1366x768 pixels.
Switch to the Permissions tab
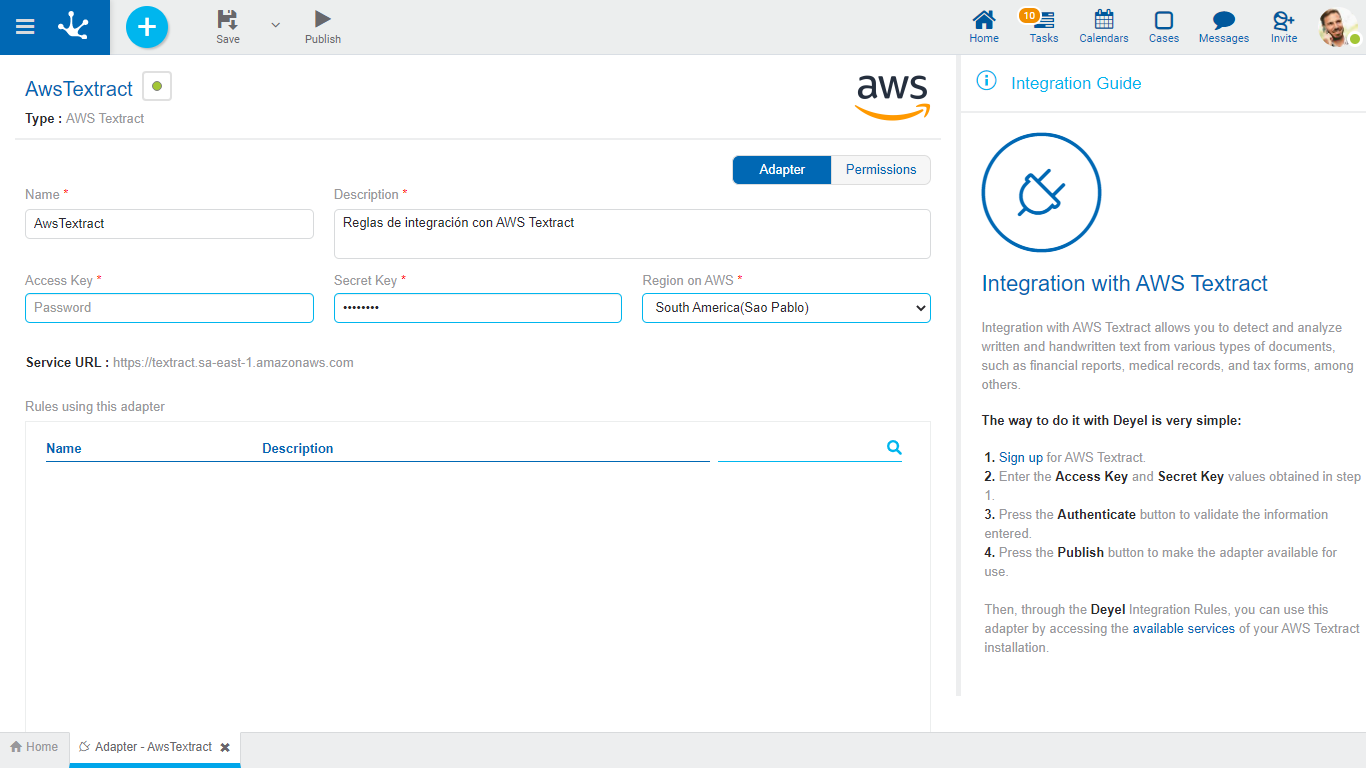click(880, 170)
